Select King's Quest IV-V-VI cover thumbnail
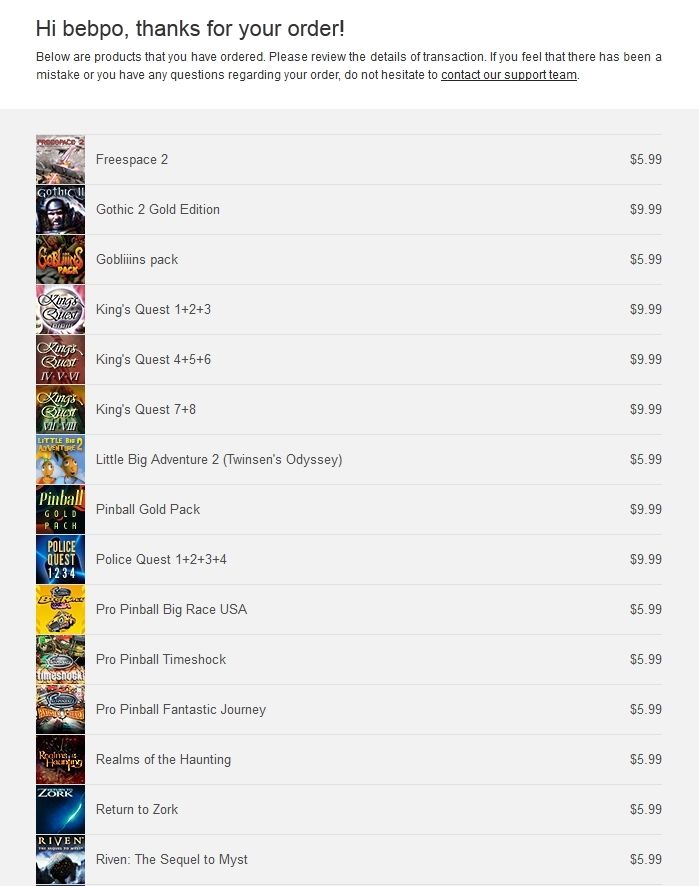Viewport: 699px width, 886px height. (60, 359)
